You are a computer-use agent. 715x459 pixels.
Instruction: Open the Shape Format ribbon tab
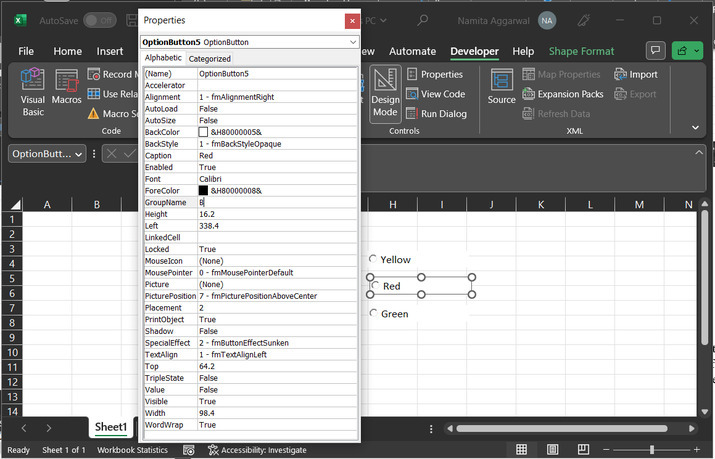[582, 51]
